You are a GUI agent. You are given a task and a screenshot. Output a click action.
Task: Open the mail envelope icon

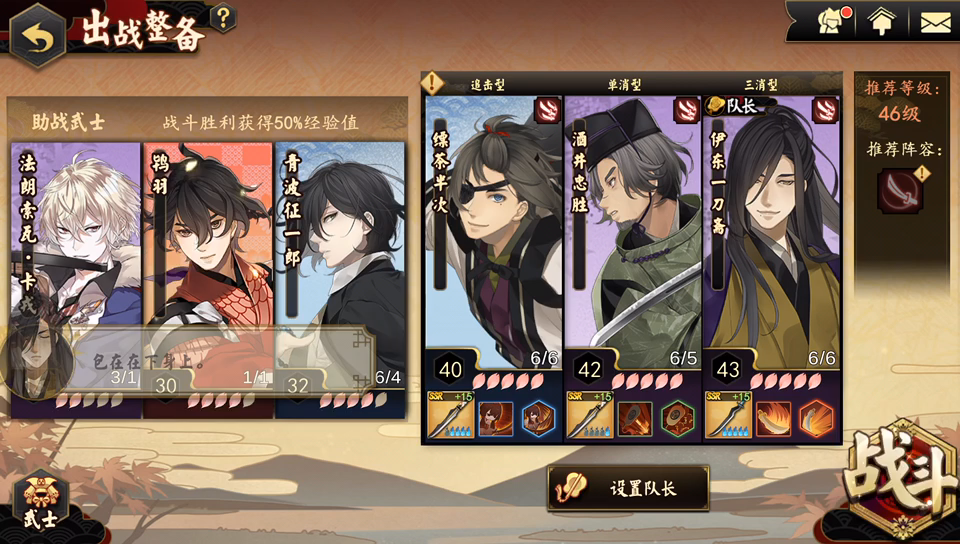[x=935, y=22]
